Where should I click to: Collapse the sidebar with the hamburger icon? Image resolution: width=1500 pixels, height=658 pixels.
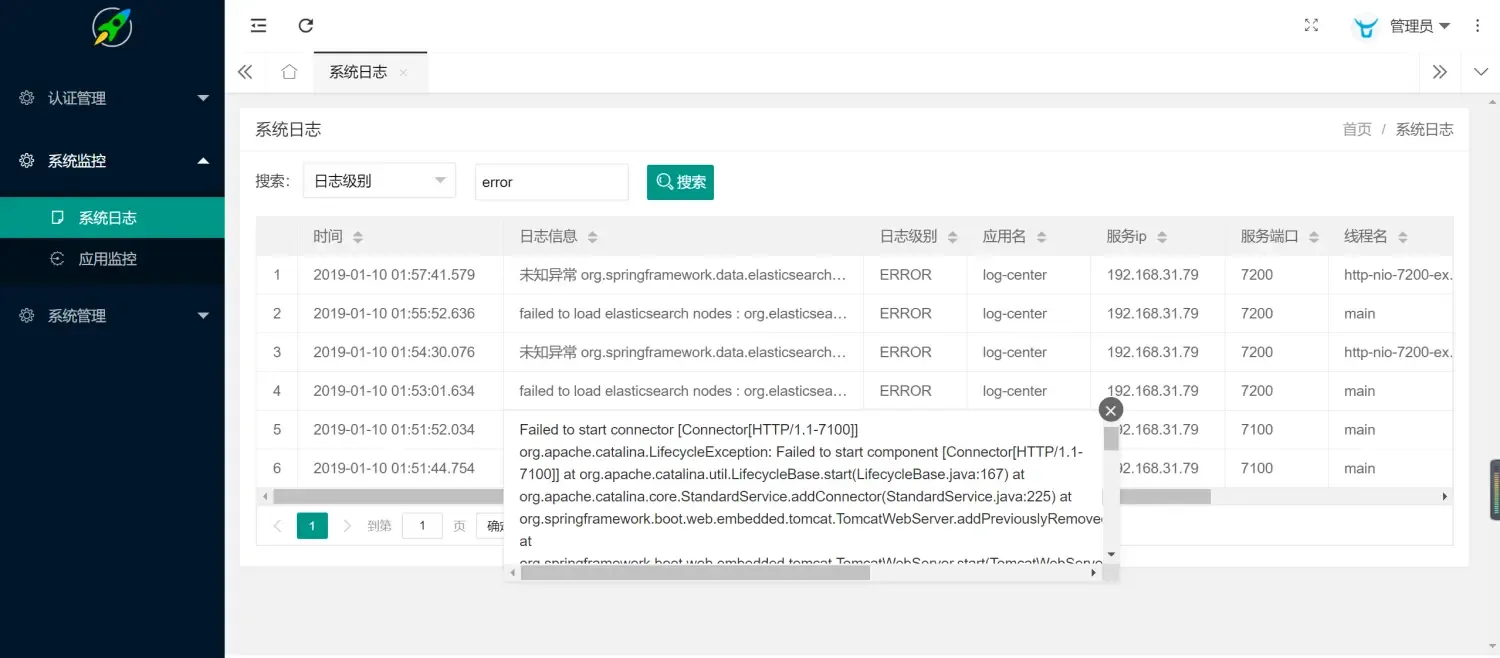point(258,25)
